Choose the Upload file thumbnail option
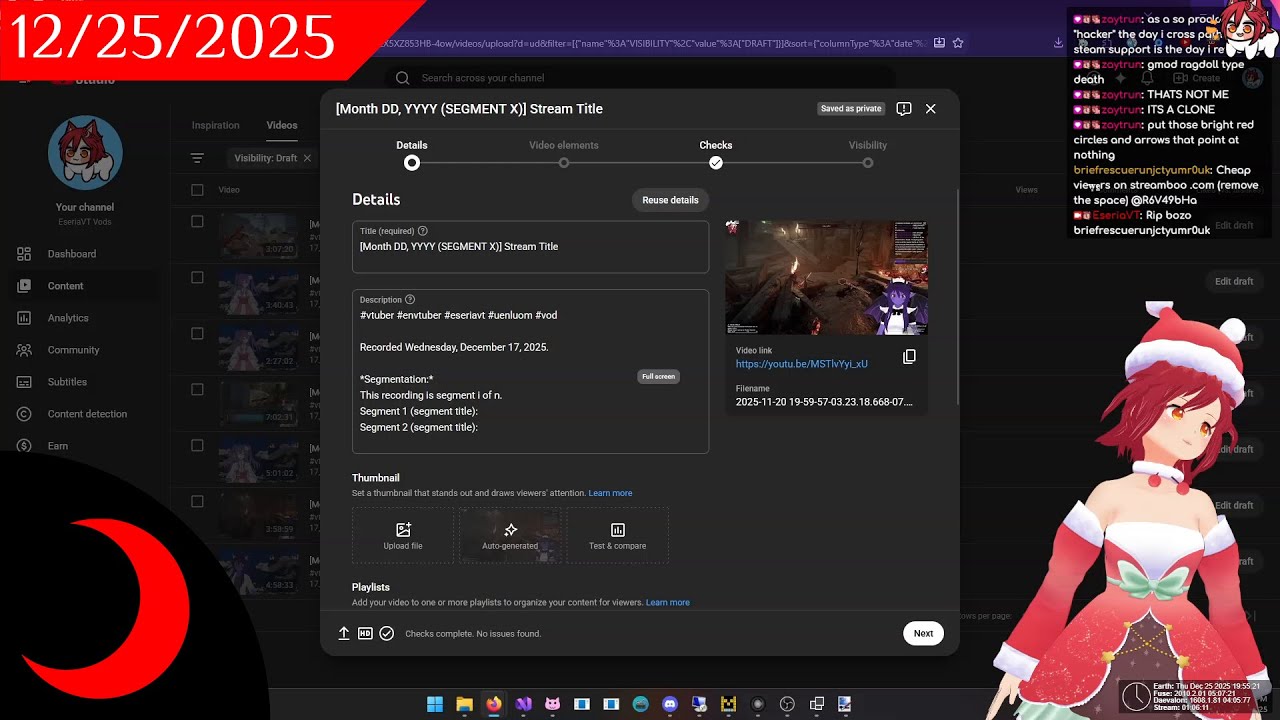Image resolution: width=1280 pixels, height=720 pixels. click(403, 536)
